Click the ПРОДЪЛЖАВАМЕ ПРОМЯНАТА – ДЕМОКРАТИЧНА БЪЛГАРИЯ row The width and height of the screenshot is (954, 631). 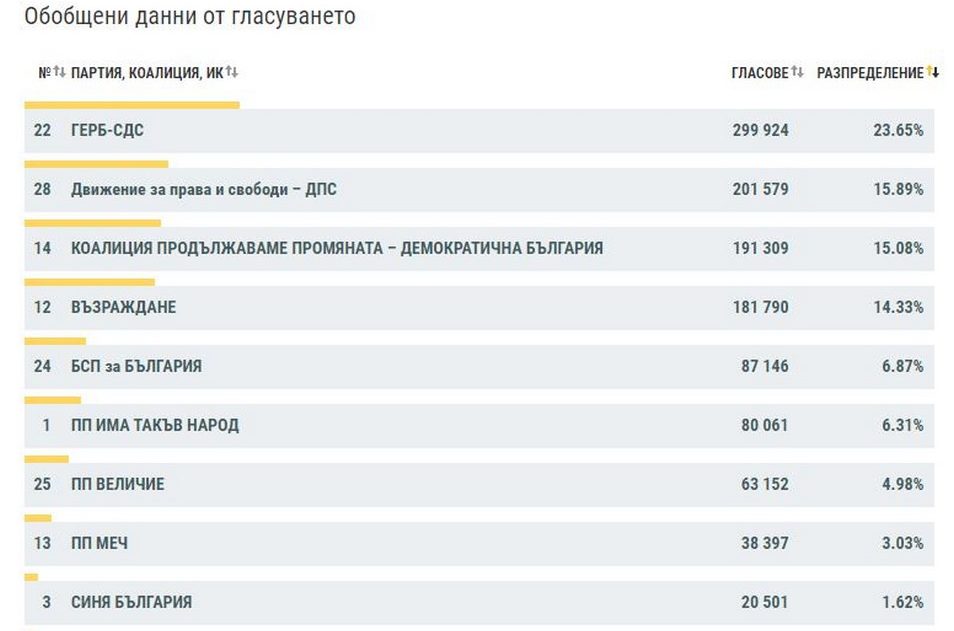tap(479, 249)
